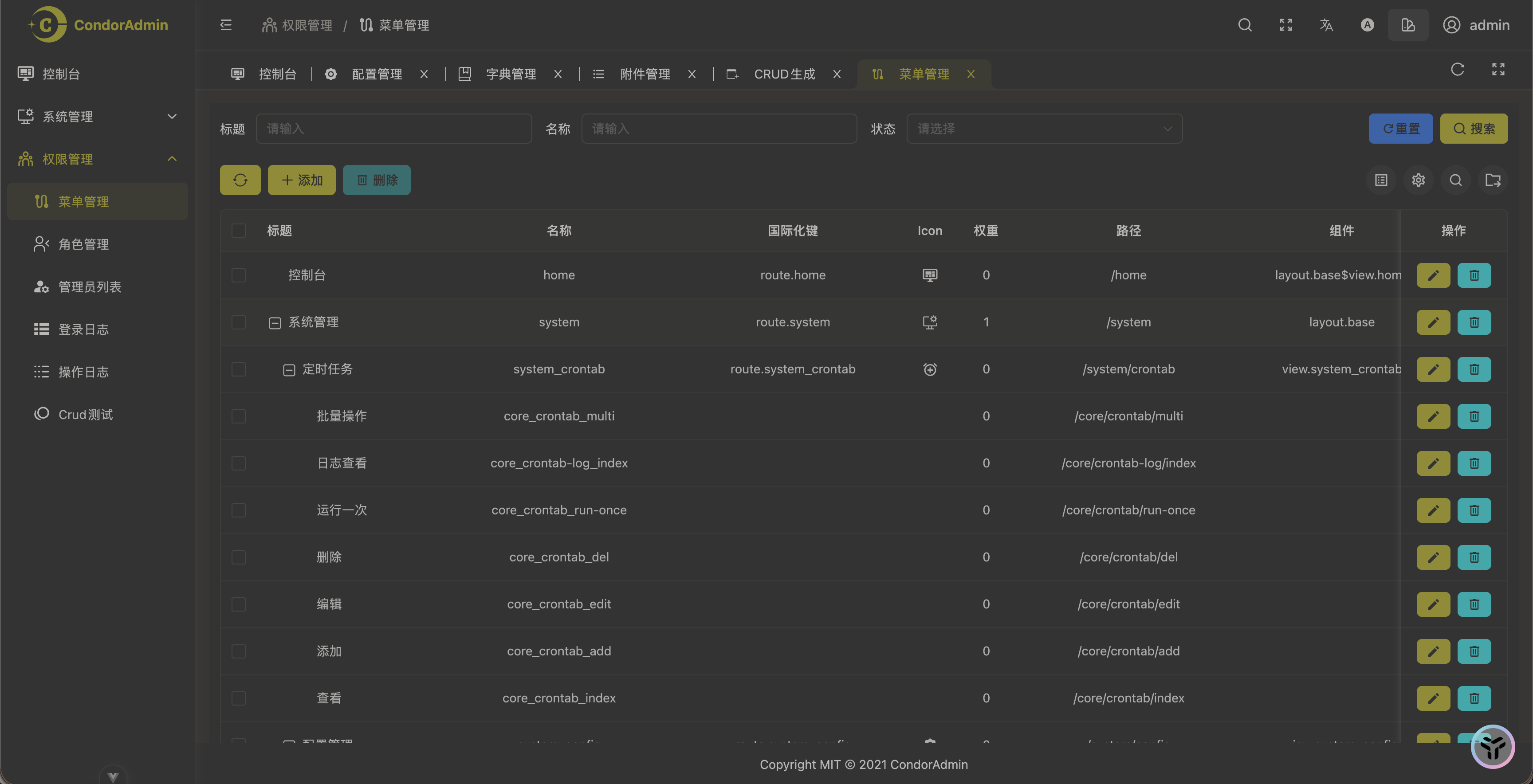Image resolution: width=1533 pixels, height=784 pixels.
Task: Check the 系统管理 row checkbox
Action: (239, 322)
